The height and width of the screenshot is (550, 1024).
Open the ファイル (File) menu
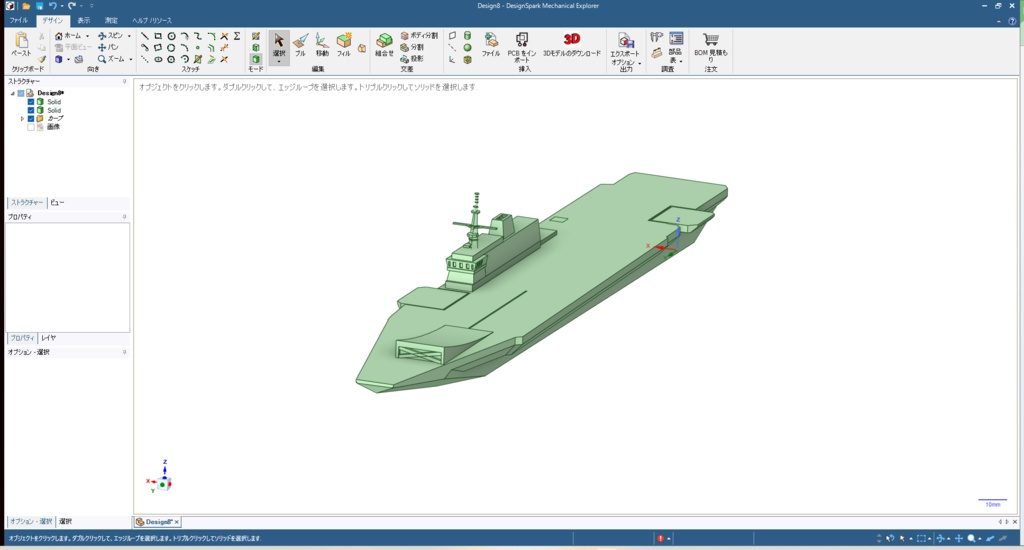(18, 20)
